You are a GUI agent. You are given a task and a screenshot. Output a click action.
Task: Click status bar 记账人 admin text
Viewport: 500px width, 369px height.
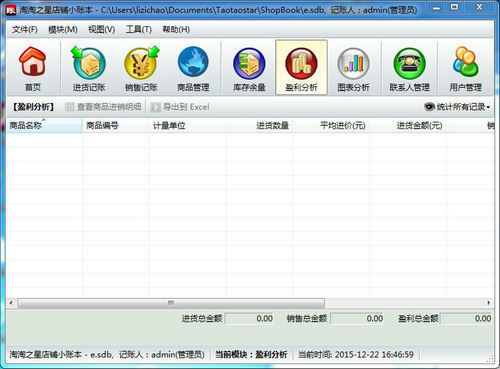coord(162,354)
